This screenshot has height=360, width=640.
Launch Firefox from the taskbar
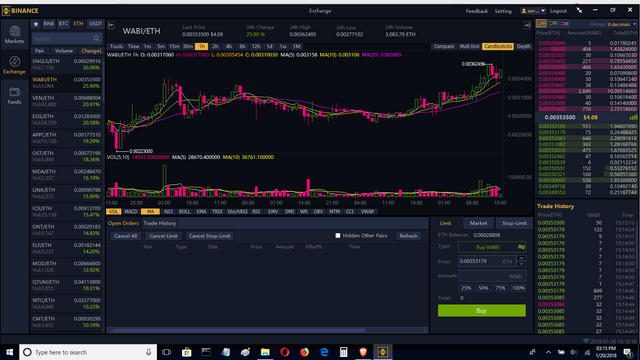304,352
